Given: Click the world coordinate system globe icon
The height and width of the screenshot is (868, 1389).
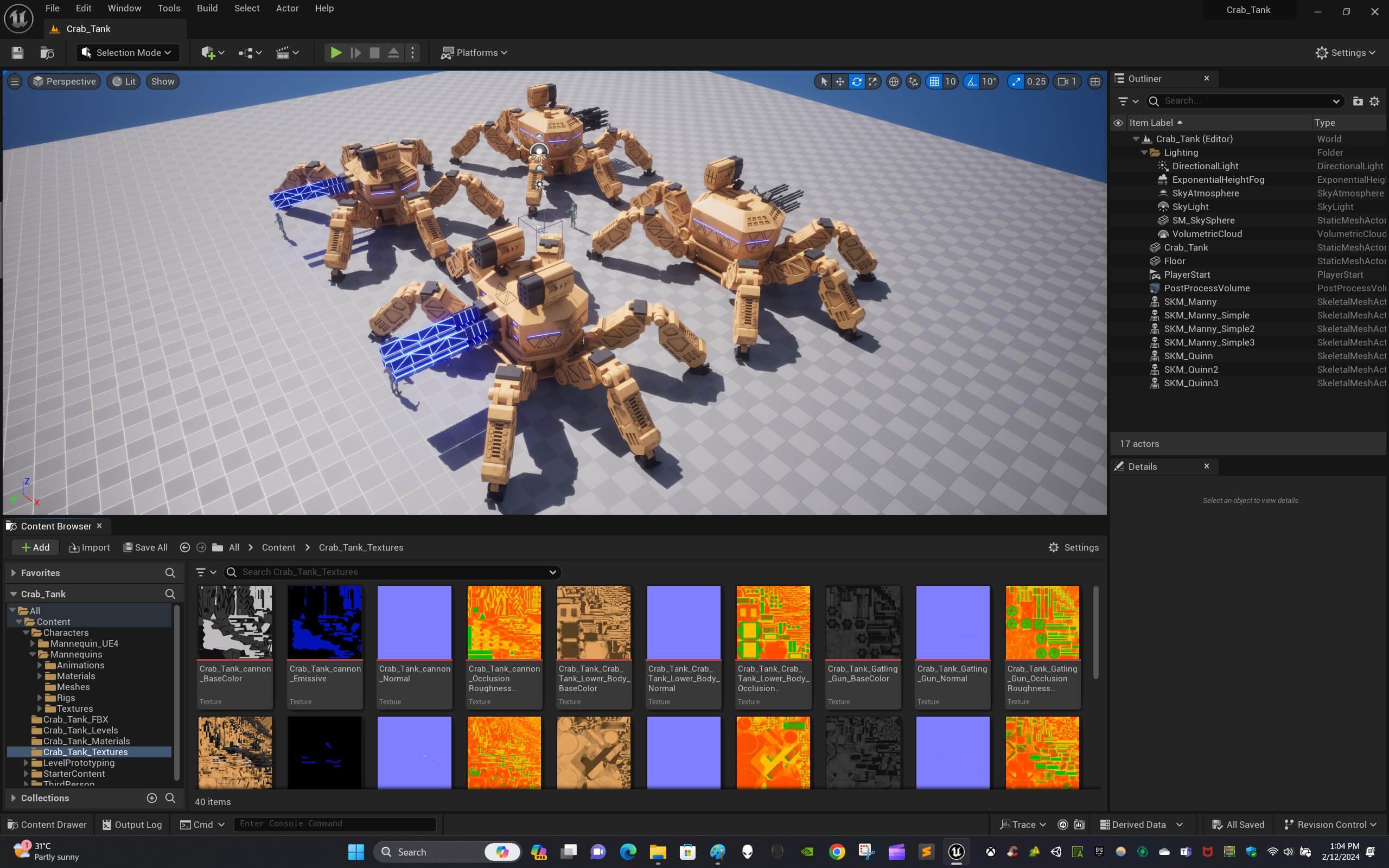Looking at the screenshot, I should coord(894,81).
